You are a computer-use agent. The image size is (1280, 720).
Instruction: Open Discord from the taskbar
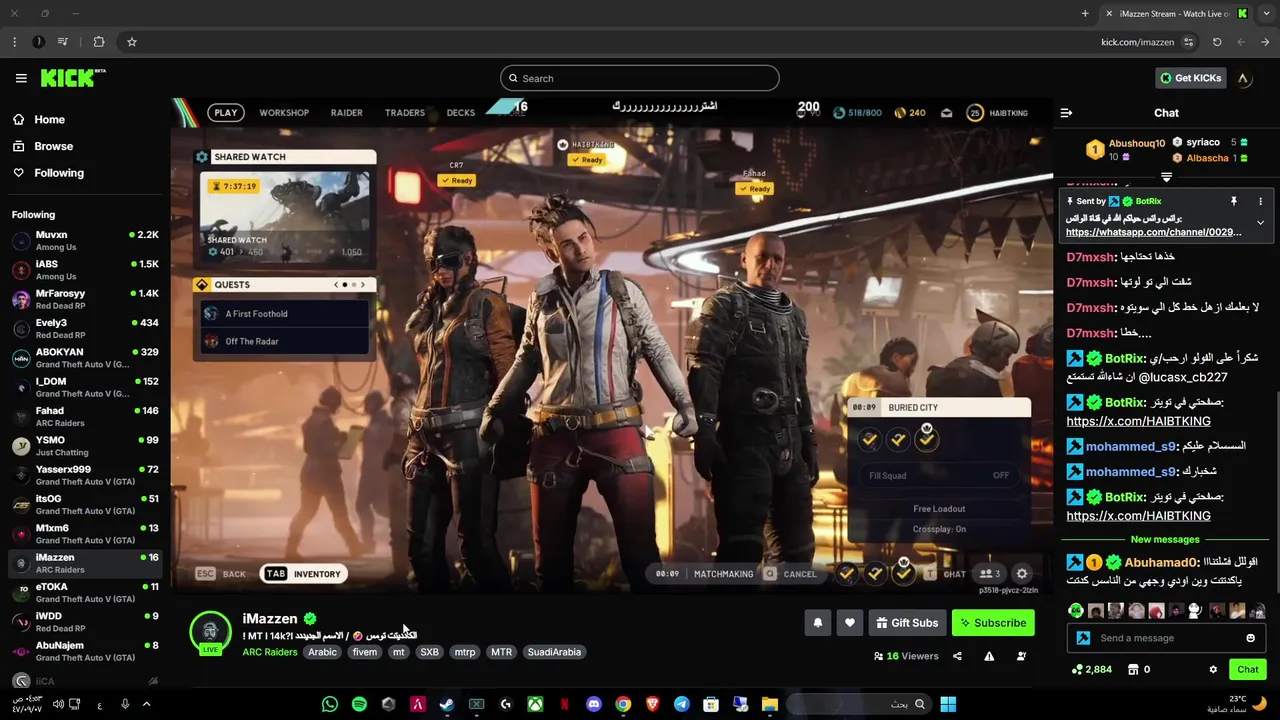pos(594,704)
